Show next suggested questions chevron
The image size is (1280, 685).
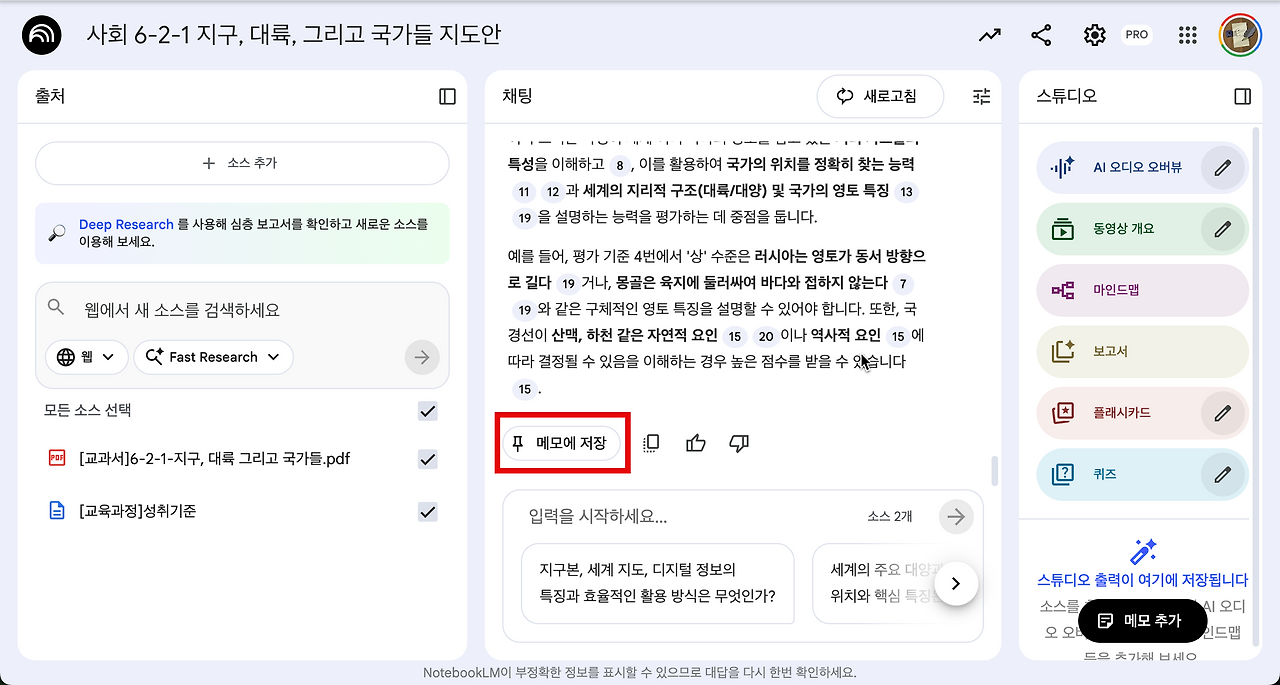[956, 583]
